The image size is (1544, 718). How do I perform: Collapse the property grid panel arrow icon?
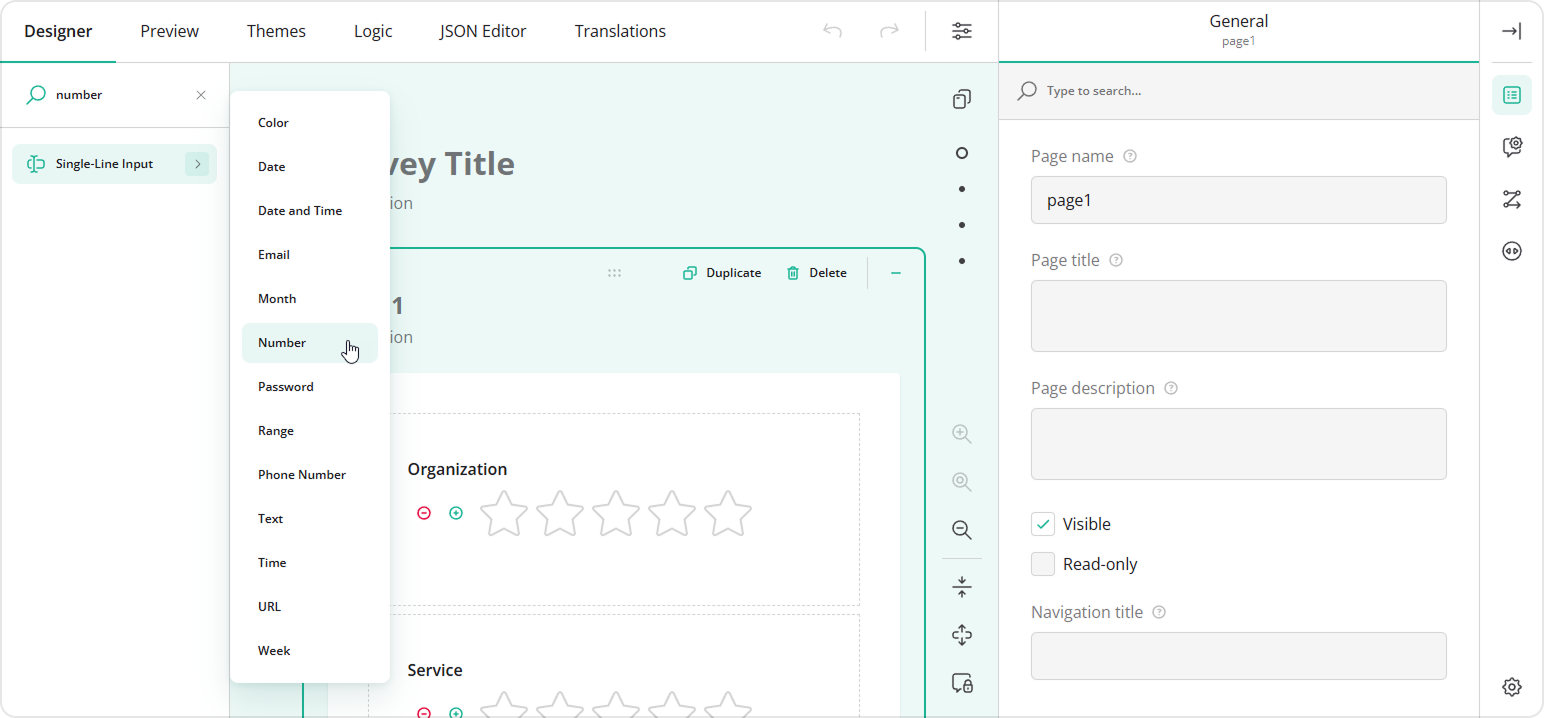(1511, 31)
